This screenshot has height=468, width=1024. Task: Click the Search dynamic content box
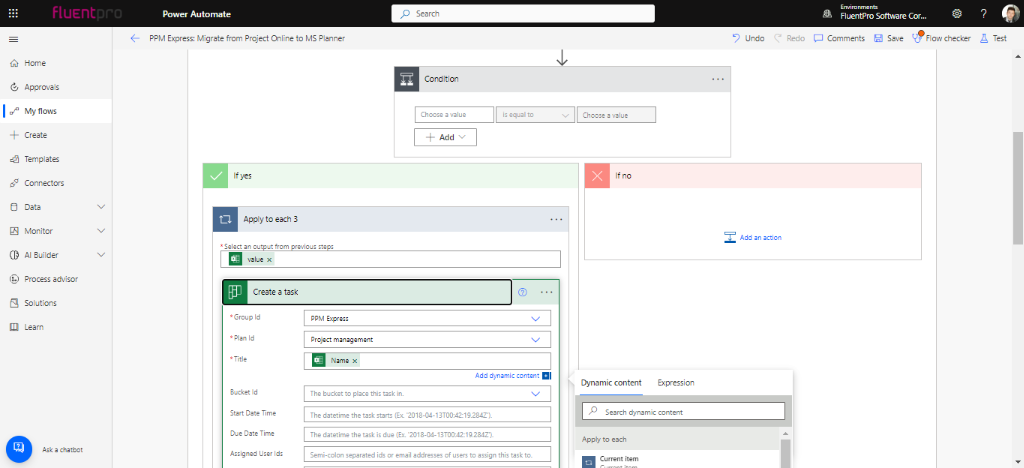tap(683, 411)
